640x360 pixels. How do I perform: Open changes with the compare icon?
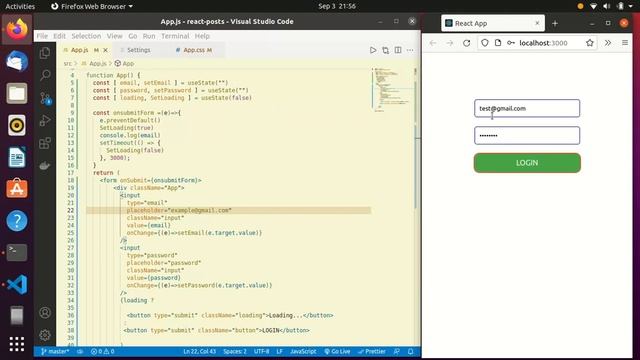385,50
